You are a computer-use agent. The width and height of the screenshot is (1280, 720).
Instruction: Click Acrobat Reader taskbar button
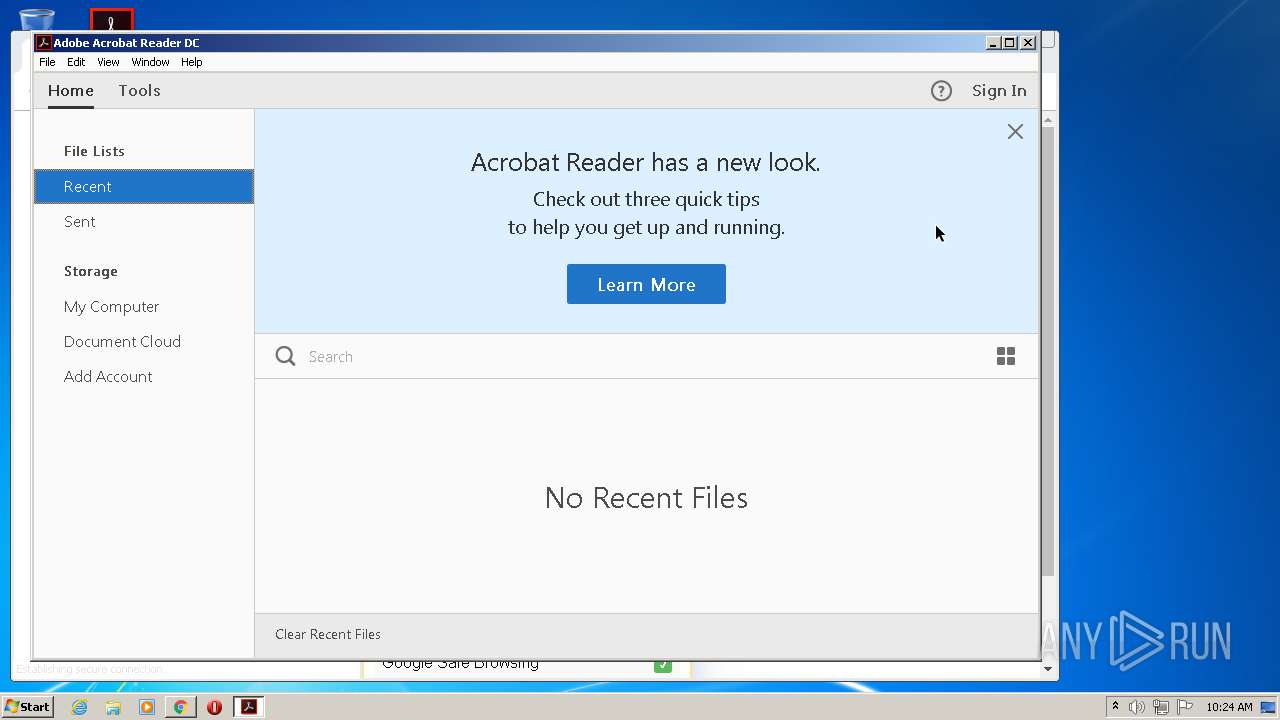[x=248, y=707]
